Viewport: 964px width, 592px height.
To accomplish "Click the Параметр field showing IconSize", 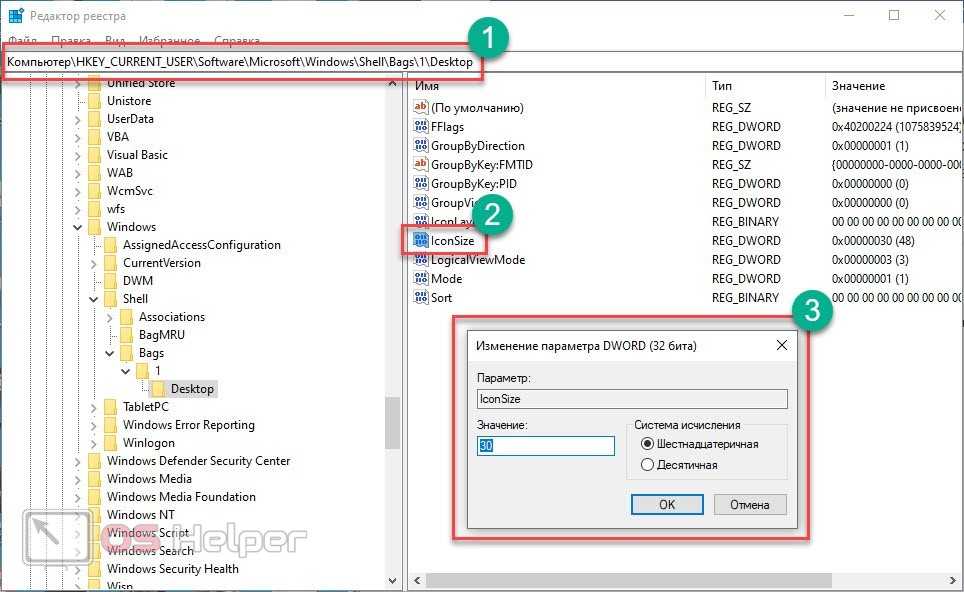I will [632, 399].
